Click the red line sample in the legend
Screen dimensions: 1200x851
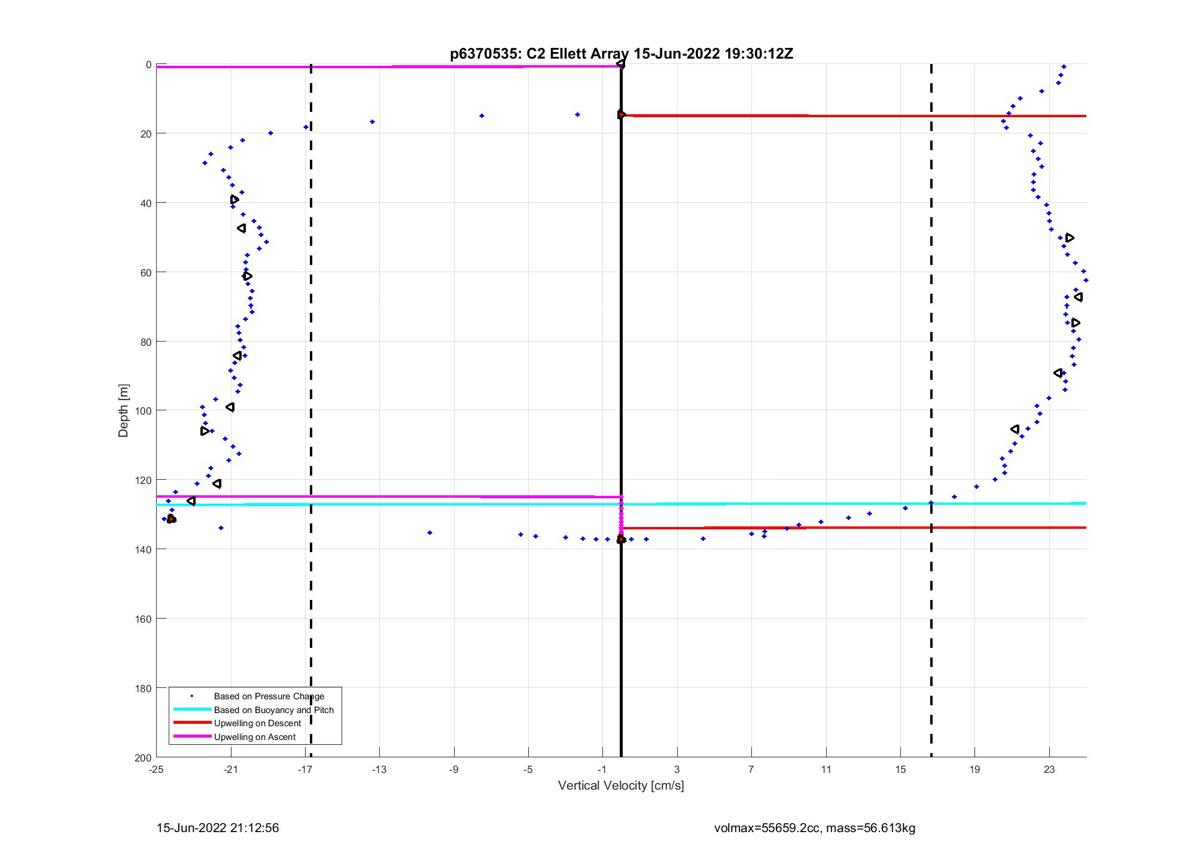[x=192, y=723]
